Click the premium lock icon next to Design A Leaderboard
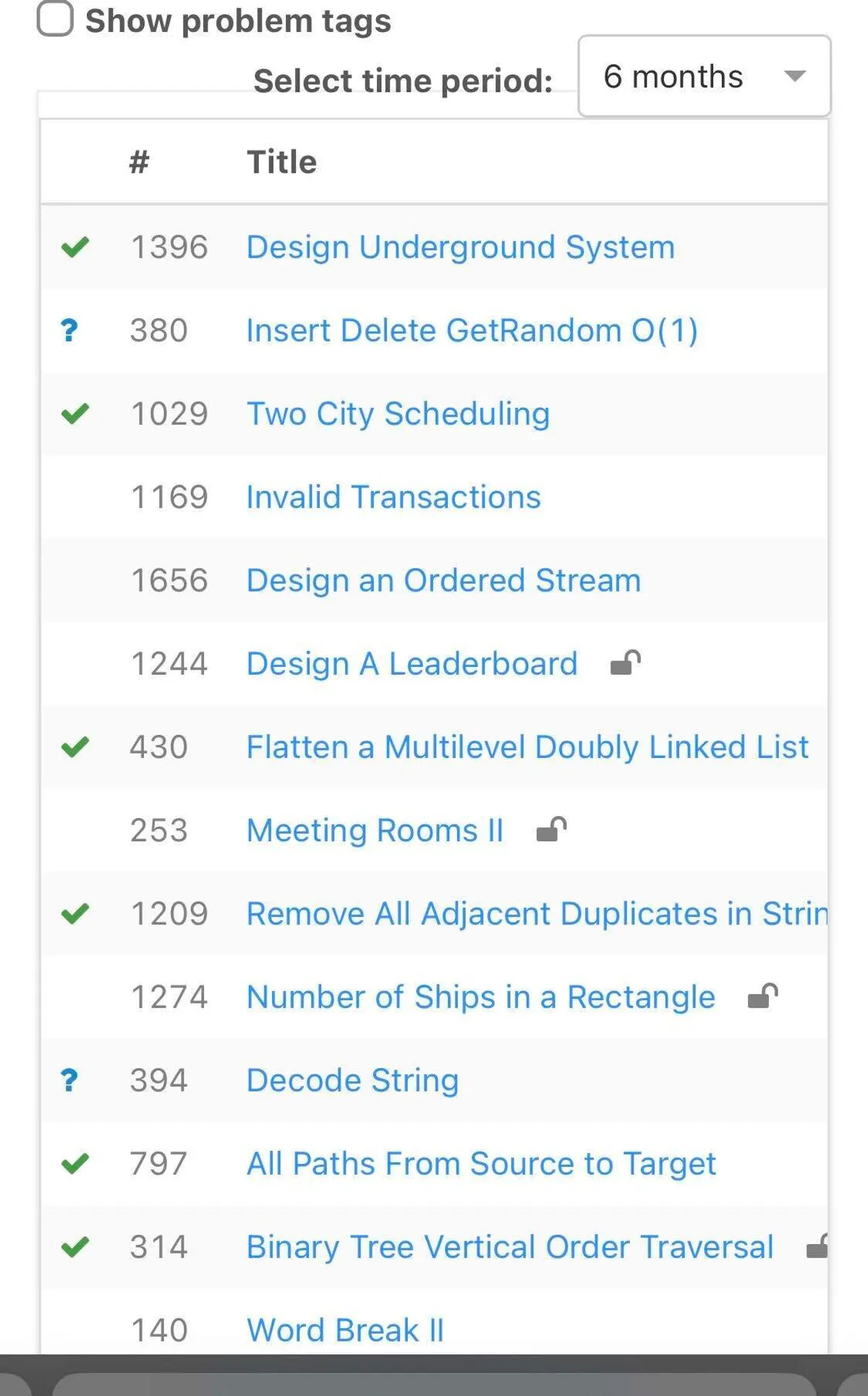Screen dimensions: 868x1396 point(625,663)
